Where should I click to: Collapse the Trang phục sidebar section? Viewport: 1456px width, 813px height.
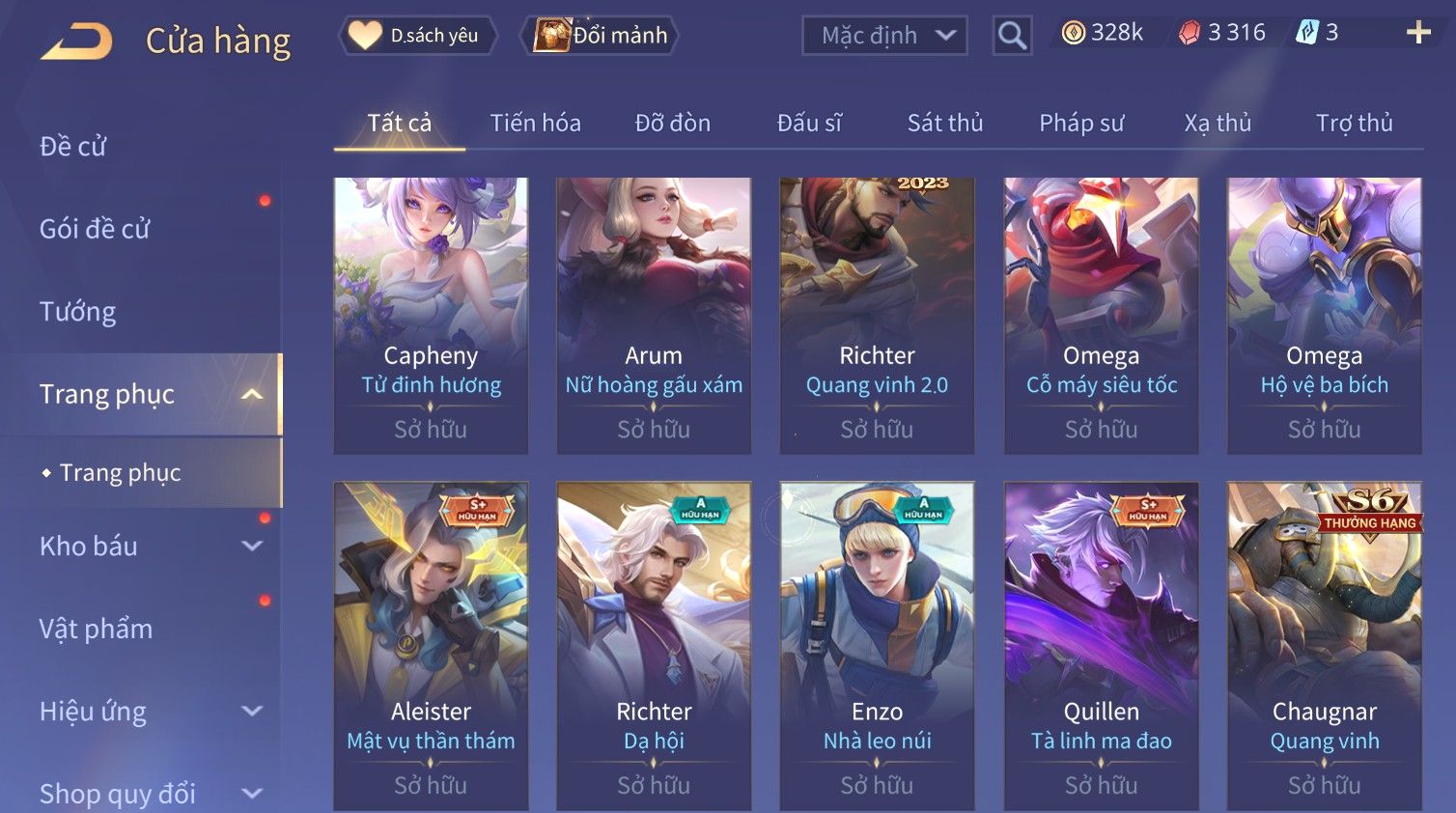[252, 394]
